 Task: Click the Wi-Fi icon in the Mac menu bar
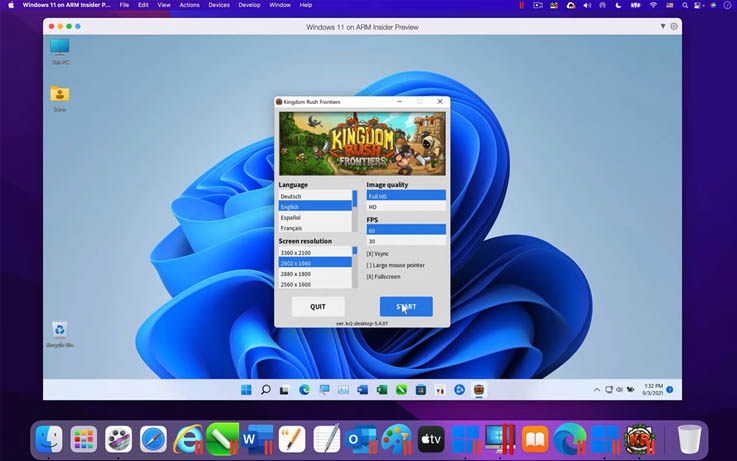(x=653, y=5)
